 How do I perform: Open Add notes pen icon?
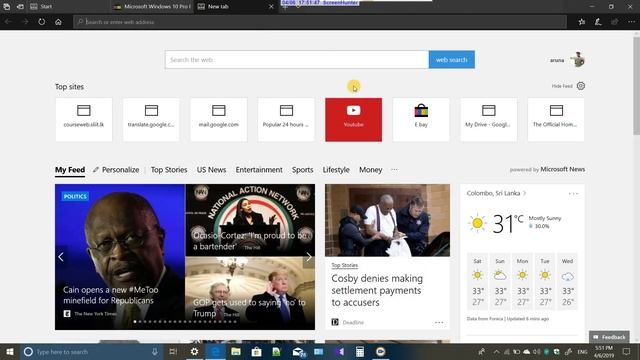click(x=598, y=22)
